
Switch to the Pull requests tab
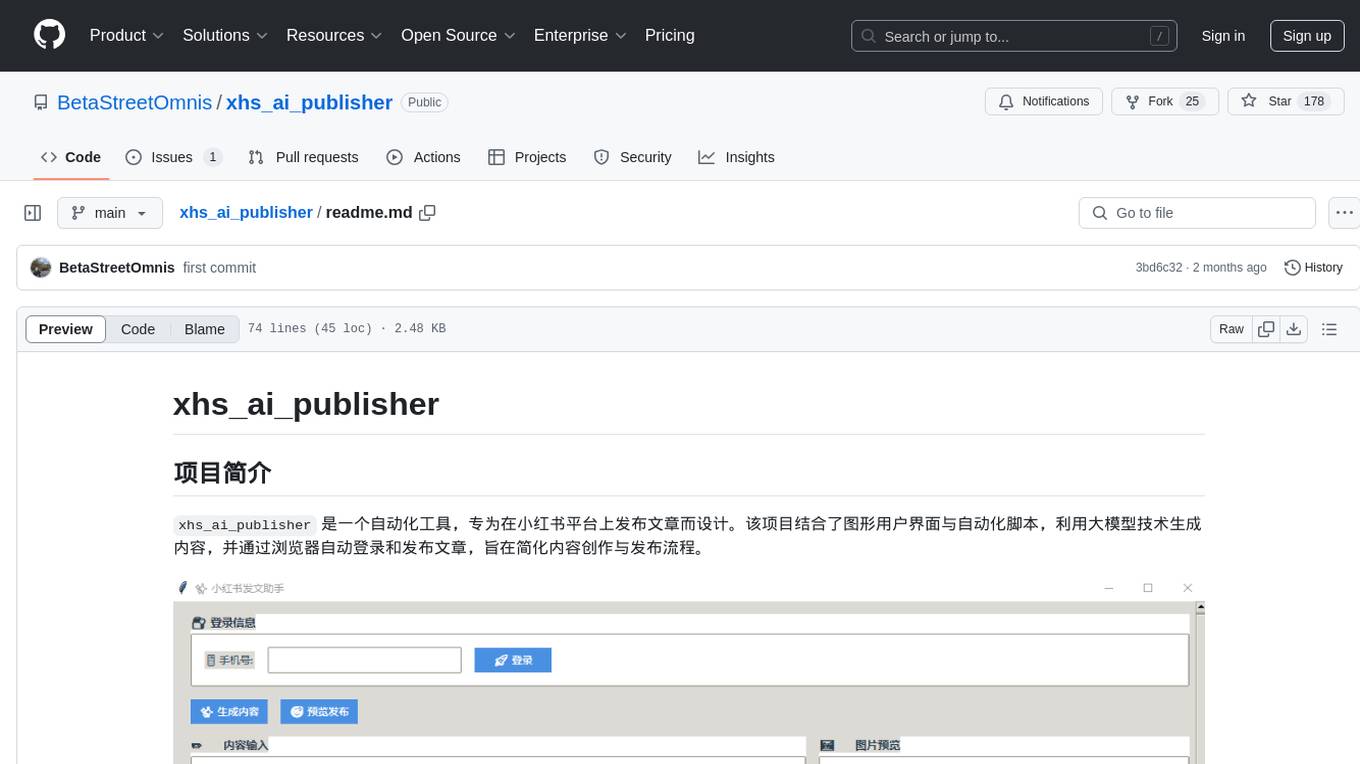tap(303, 157)
